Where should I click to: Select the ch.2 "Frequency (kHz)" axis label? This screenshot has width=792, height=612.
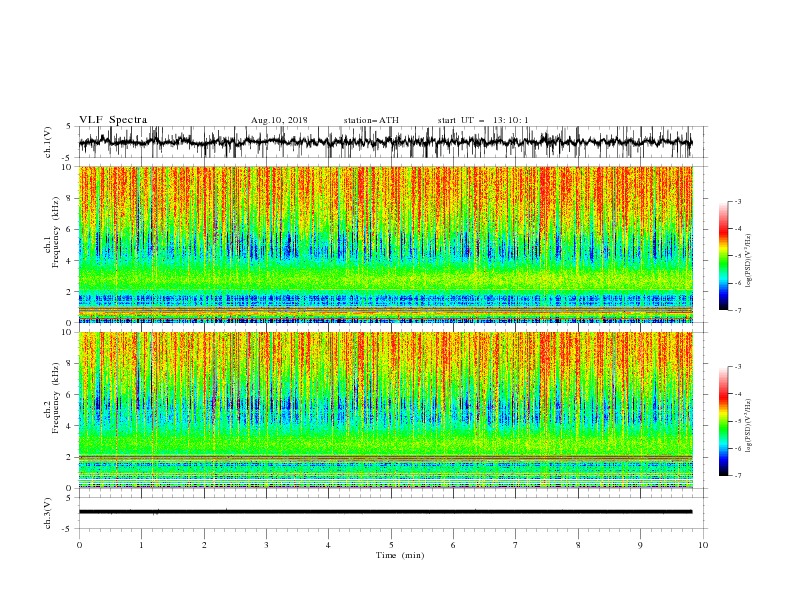point(56,398)
